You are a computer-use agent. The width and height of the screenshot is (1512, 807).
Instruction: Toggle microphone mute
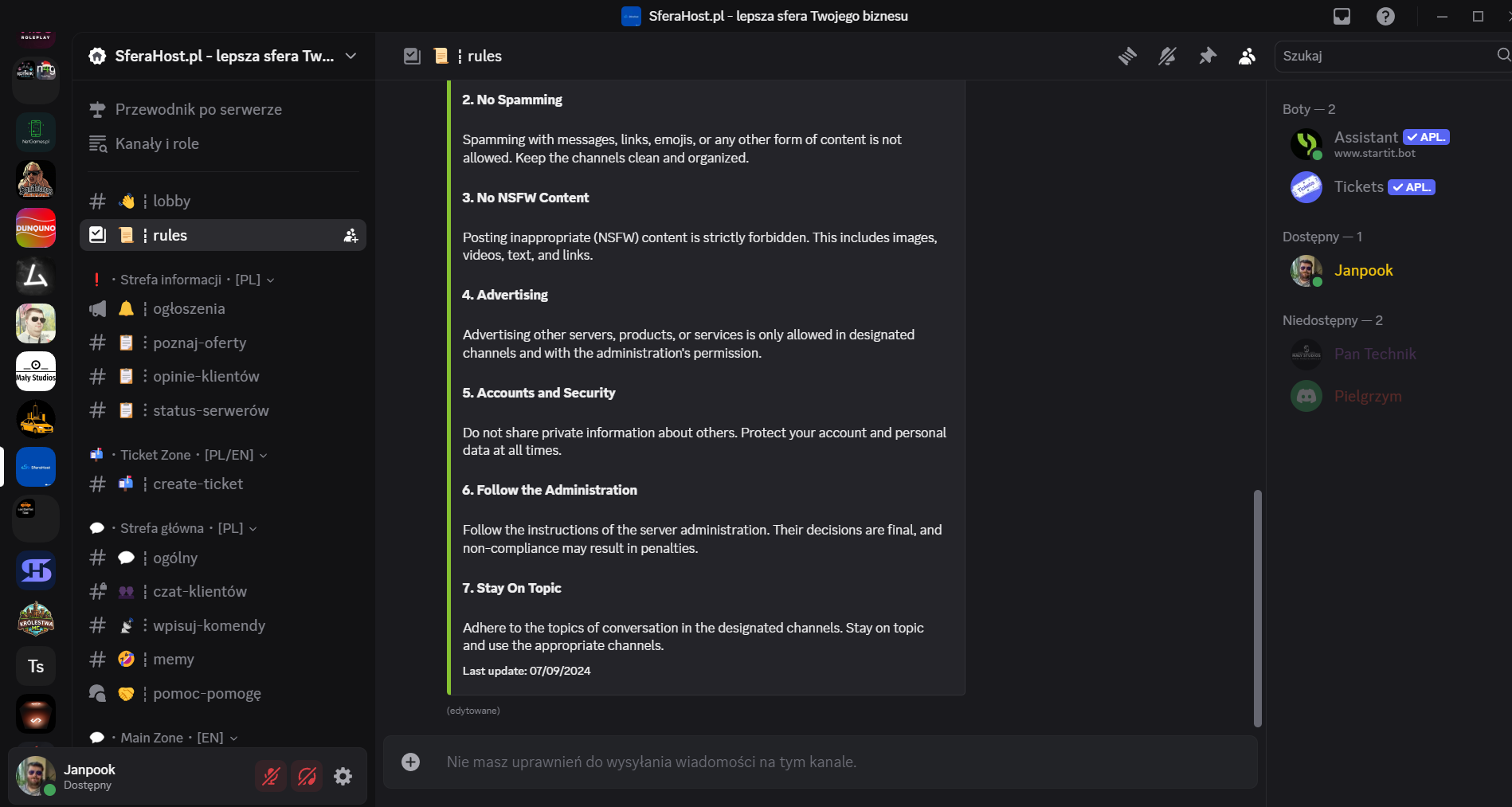(x=271, y=776)
